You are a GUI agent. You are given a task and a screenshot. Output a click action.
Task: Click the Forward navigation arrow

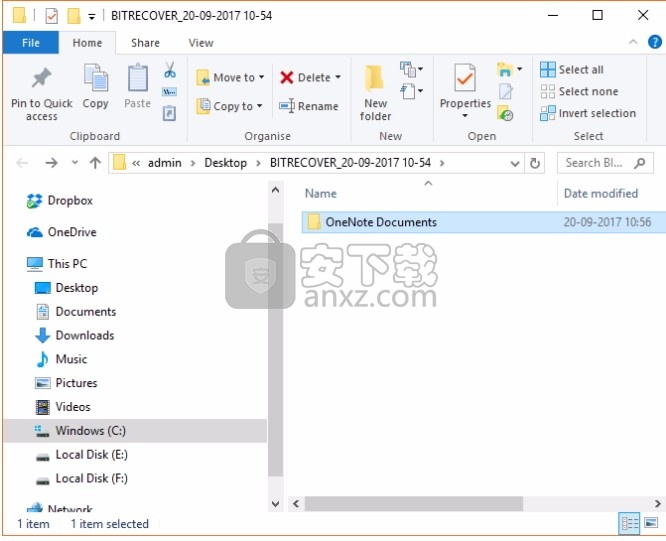pyautogui.click(x=51, y=163)
